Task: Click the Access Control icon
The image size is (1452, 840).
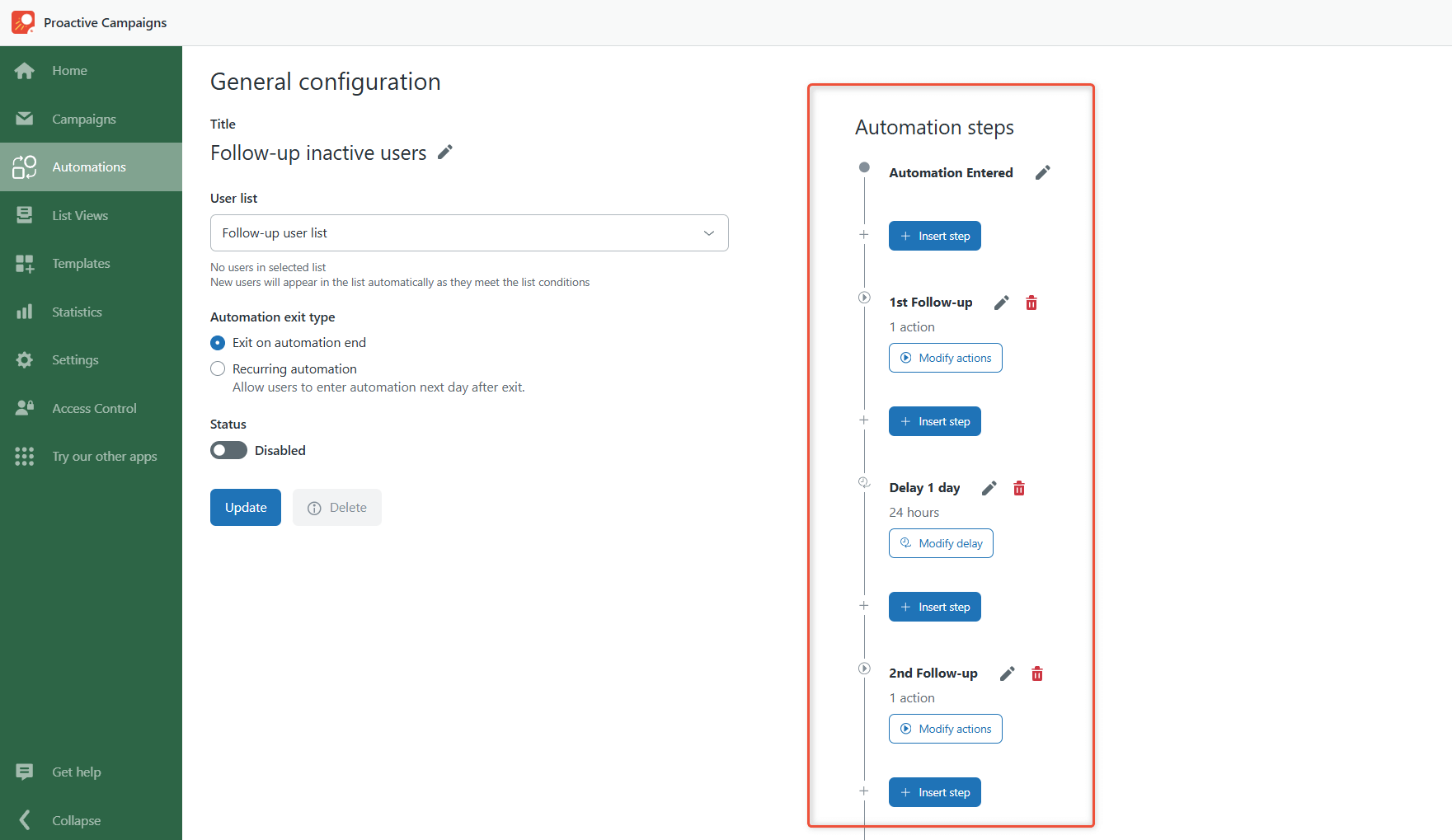Action: [25, 407]
